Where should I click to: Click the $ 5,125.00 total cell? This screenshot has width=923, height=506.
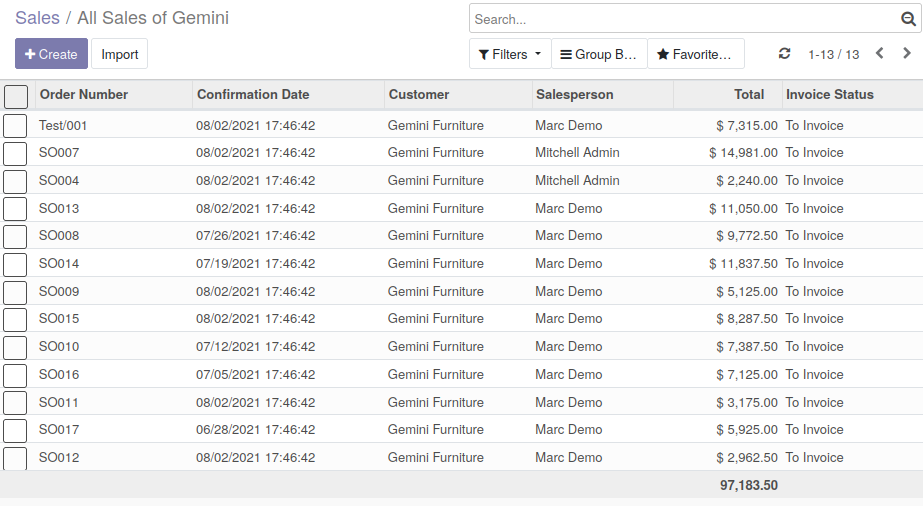pos(746,291)
